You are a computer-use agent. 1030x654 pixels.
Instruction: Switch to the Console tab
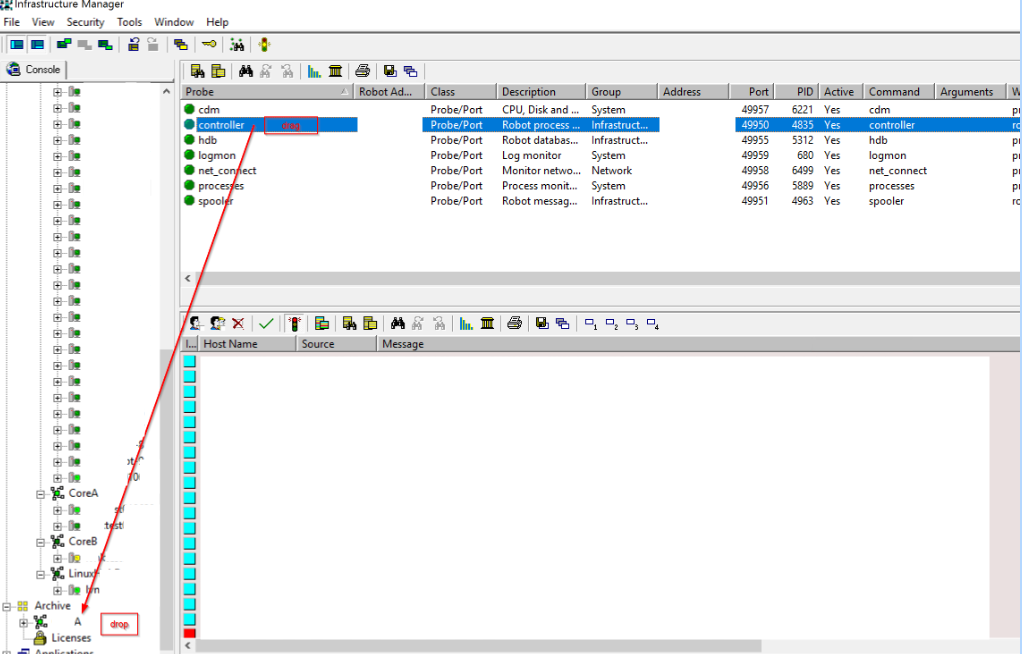[34, 70]
